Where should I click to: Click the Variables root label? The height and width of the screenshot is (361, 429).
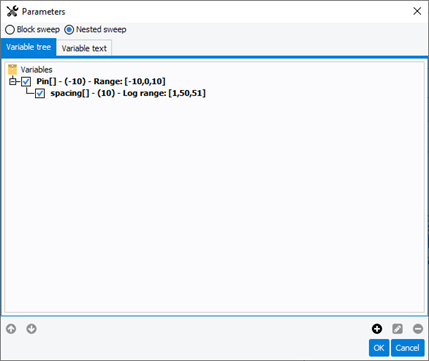[x=36, y=70]
